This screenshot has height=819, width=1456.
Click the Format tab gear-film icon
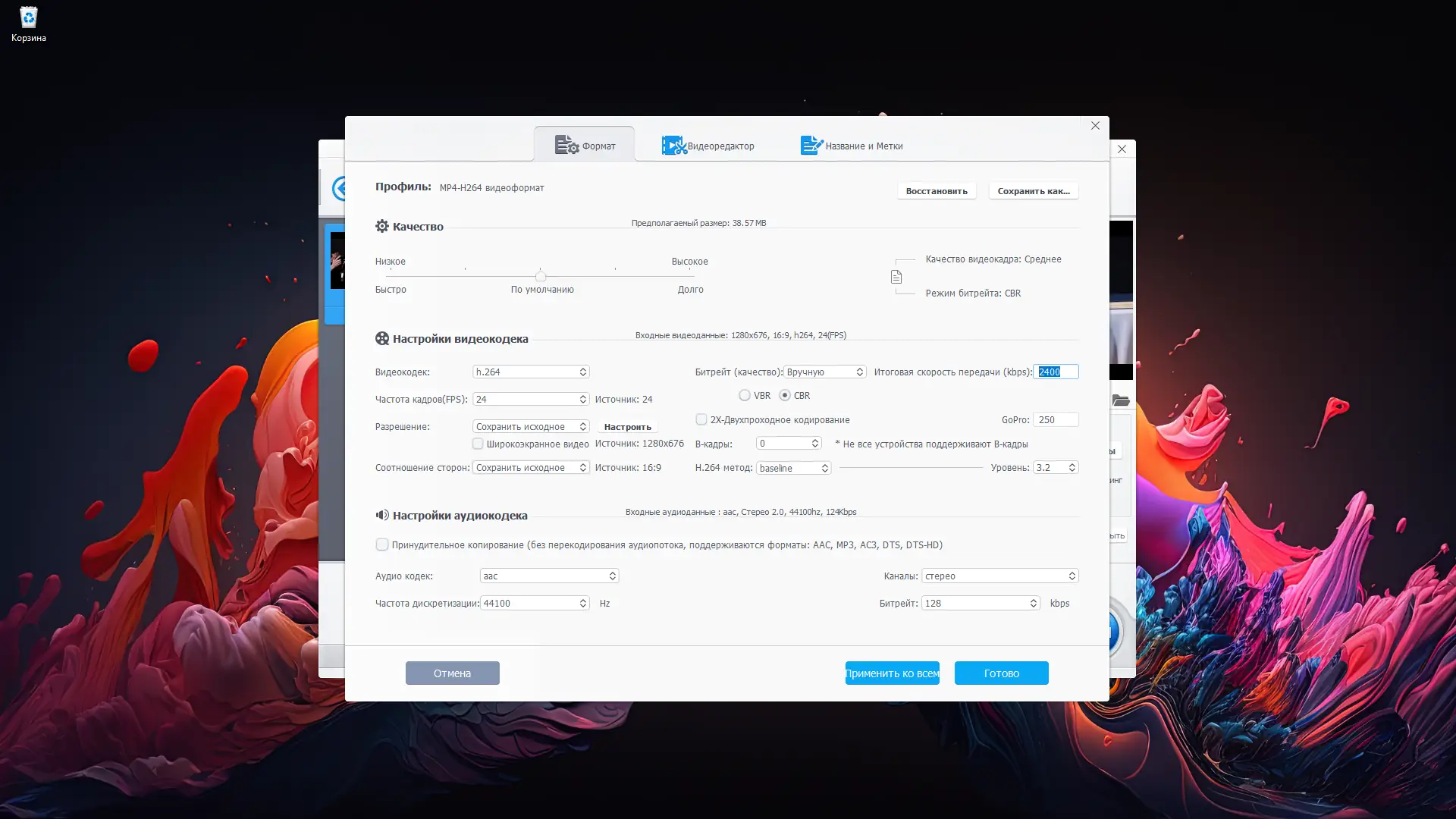[x=566, y=145]
